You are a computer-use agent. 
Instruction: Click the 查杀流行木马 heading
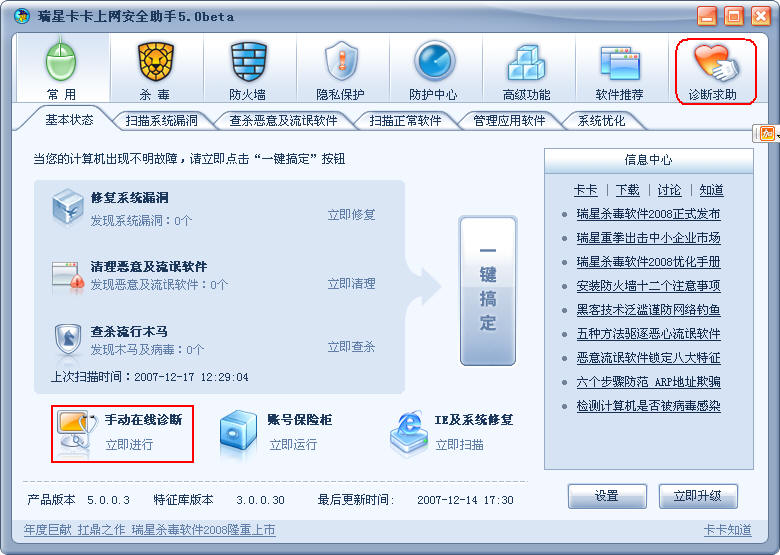click(129, 331)
